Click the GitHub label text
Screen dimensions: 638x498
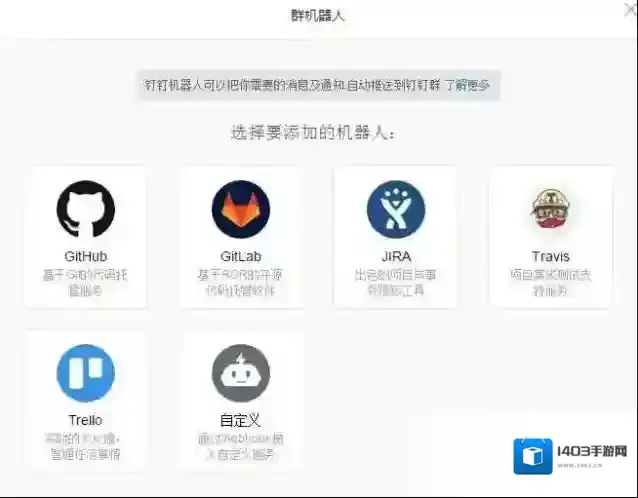(86, 256)
